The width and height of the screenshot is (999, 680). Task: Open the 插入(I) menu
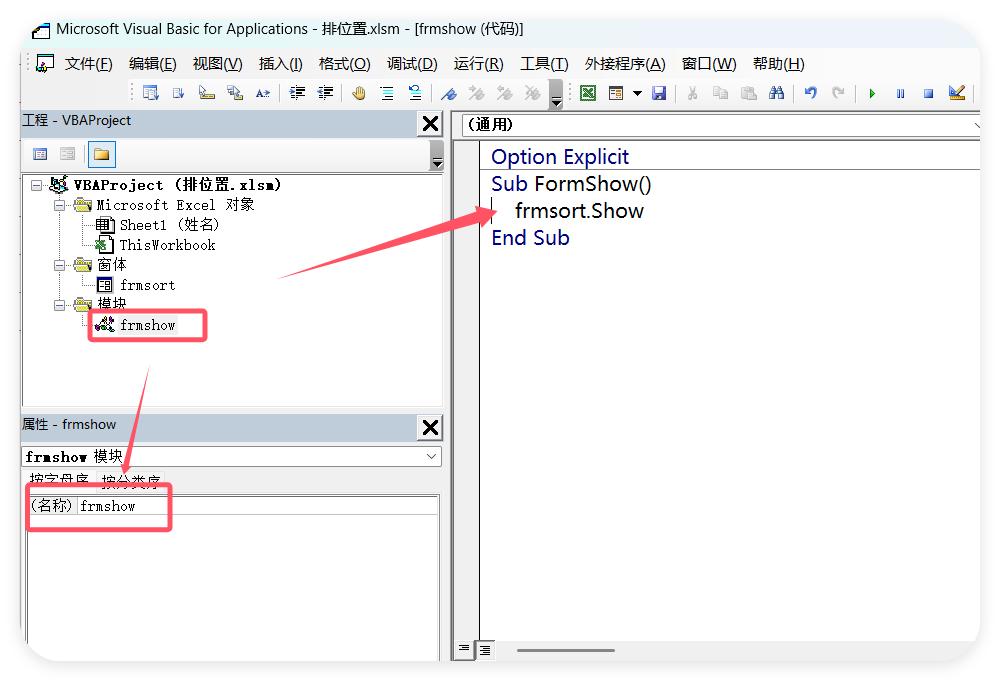[x=280, y=64]
